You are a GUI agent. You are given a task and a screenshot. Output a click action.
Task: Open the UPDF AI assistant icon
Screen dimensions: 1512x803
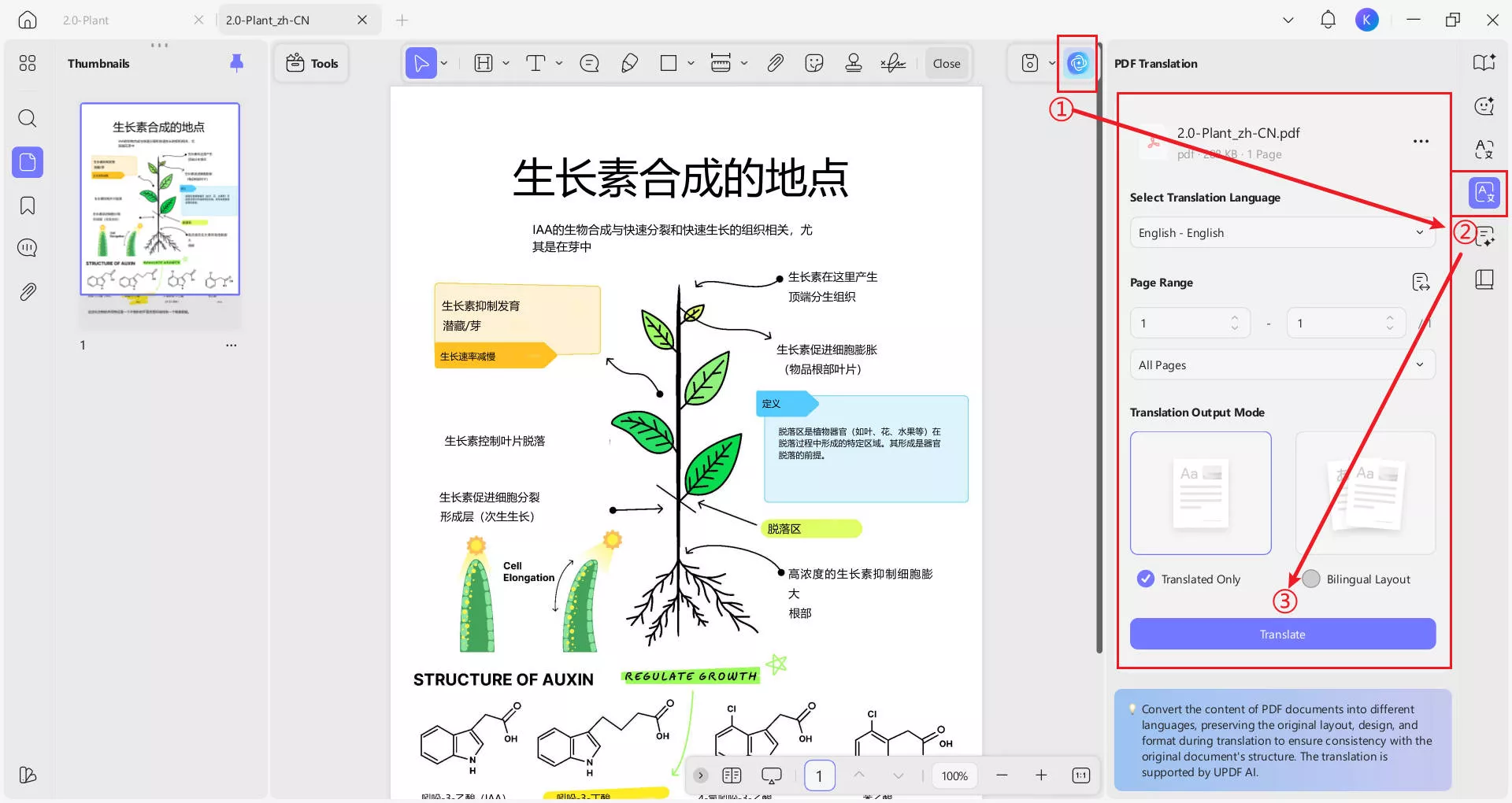tap(1078, 63)
